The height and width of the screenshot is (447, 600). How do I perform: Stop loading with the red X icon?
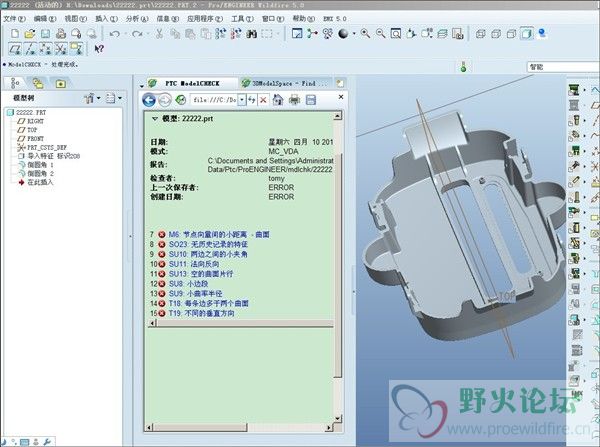[263, 100]
